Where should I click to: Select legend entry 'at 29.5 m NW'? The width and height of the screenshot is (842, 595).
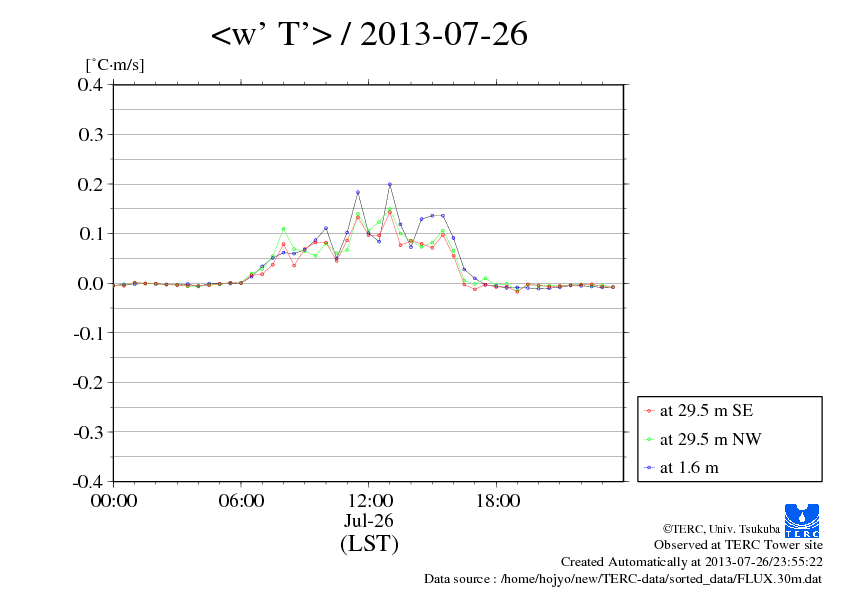tap(710, 439)
